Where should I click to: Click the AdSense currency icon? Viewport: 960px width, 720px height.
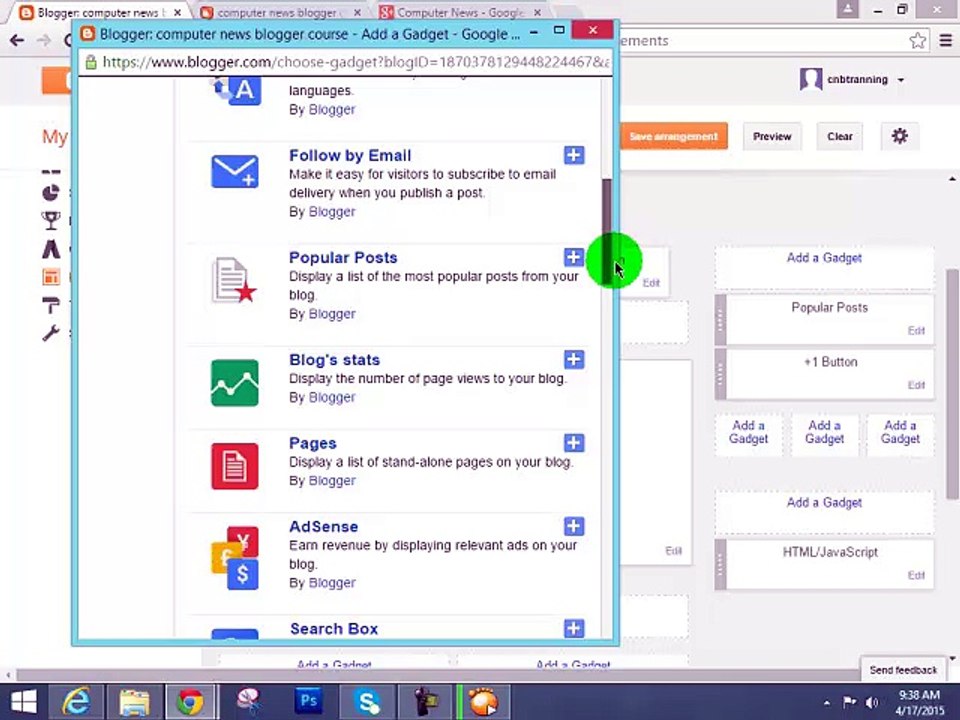click(x=235, y=558)
